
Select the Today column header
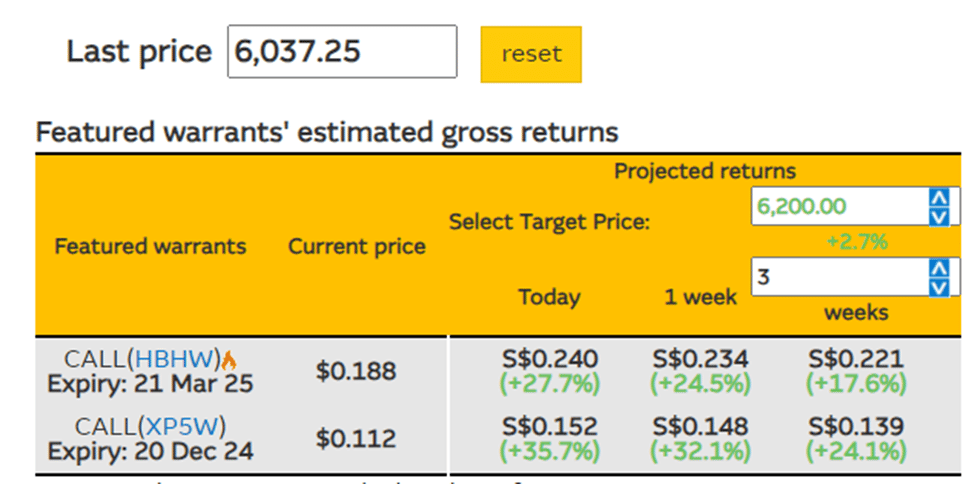[549, 297]
